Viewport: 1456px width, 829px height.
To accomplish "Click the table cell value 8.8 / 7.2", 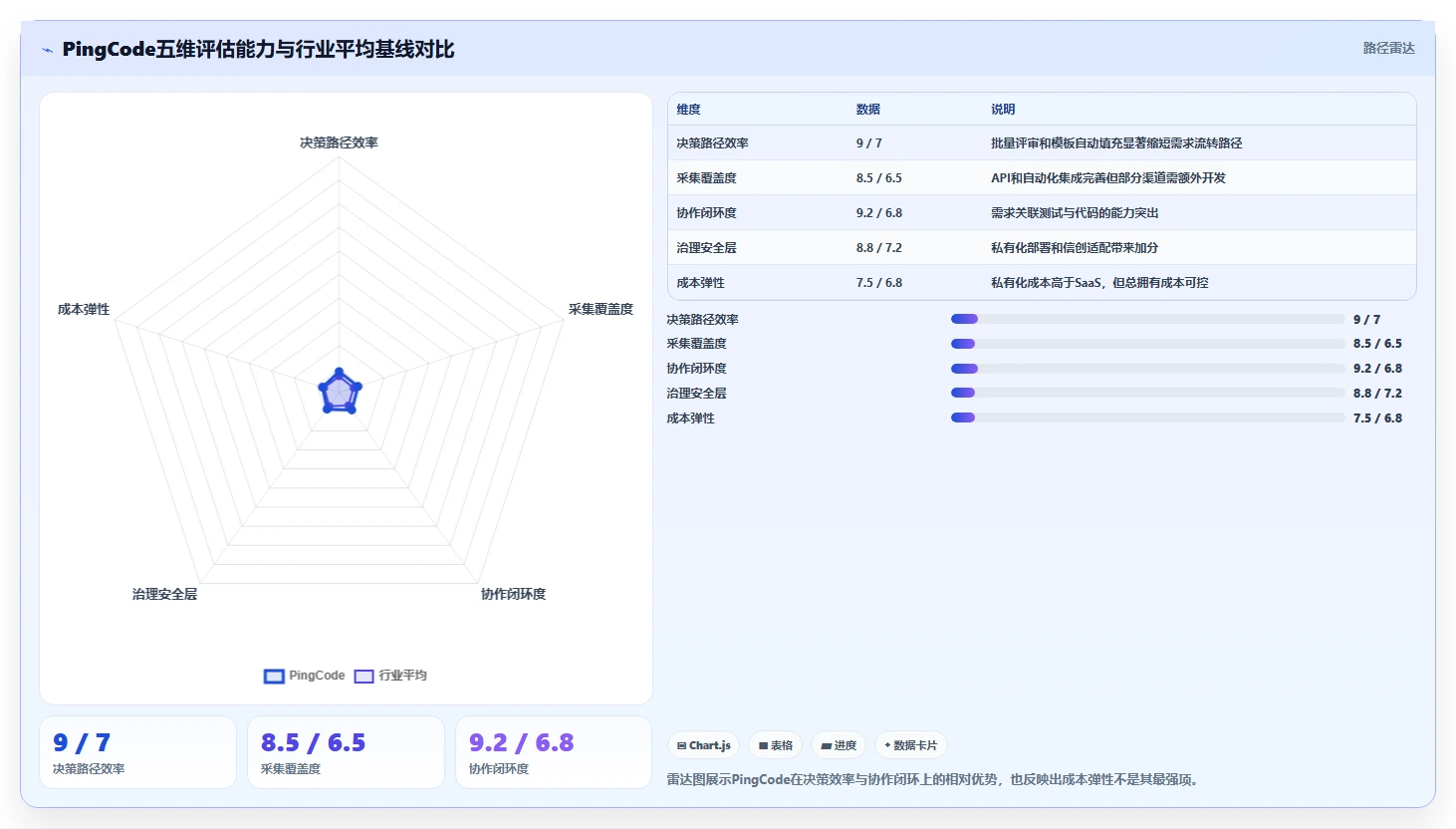I will [x=879, y=248].
